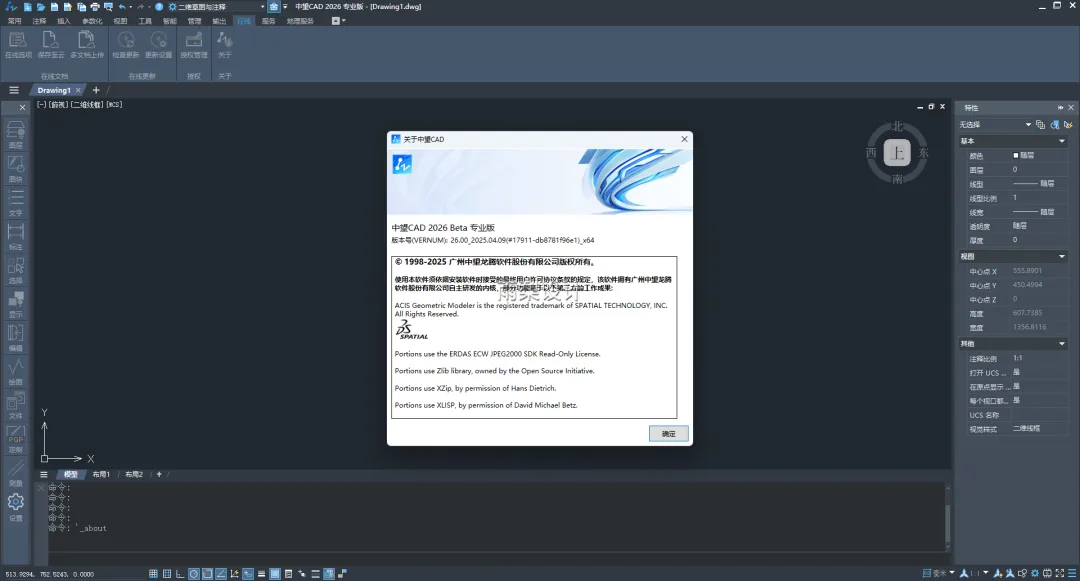
Task: Open the undo history dropdown arrow
Action: point(131,7)
